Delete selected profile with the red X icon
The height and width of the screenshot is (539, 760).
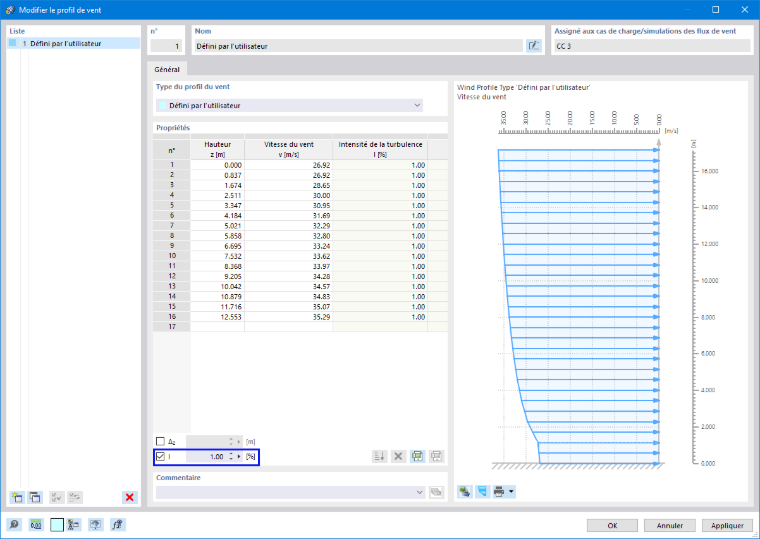tap(129, 497)
